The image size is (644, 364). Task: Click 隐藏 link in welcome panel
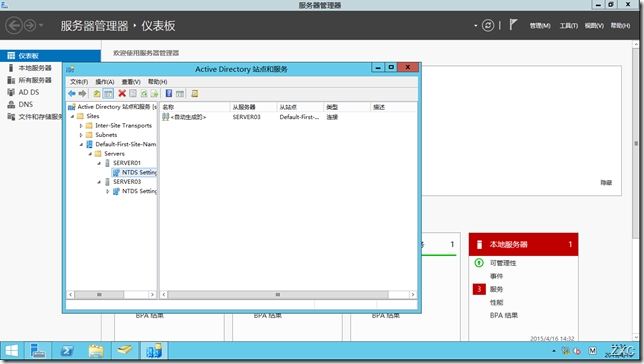606,183
